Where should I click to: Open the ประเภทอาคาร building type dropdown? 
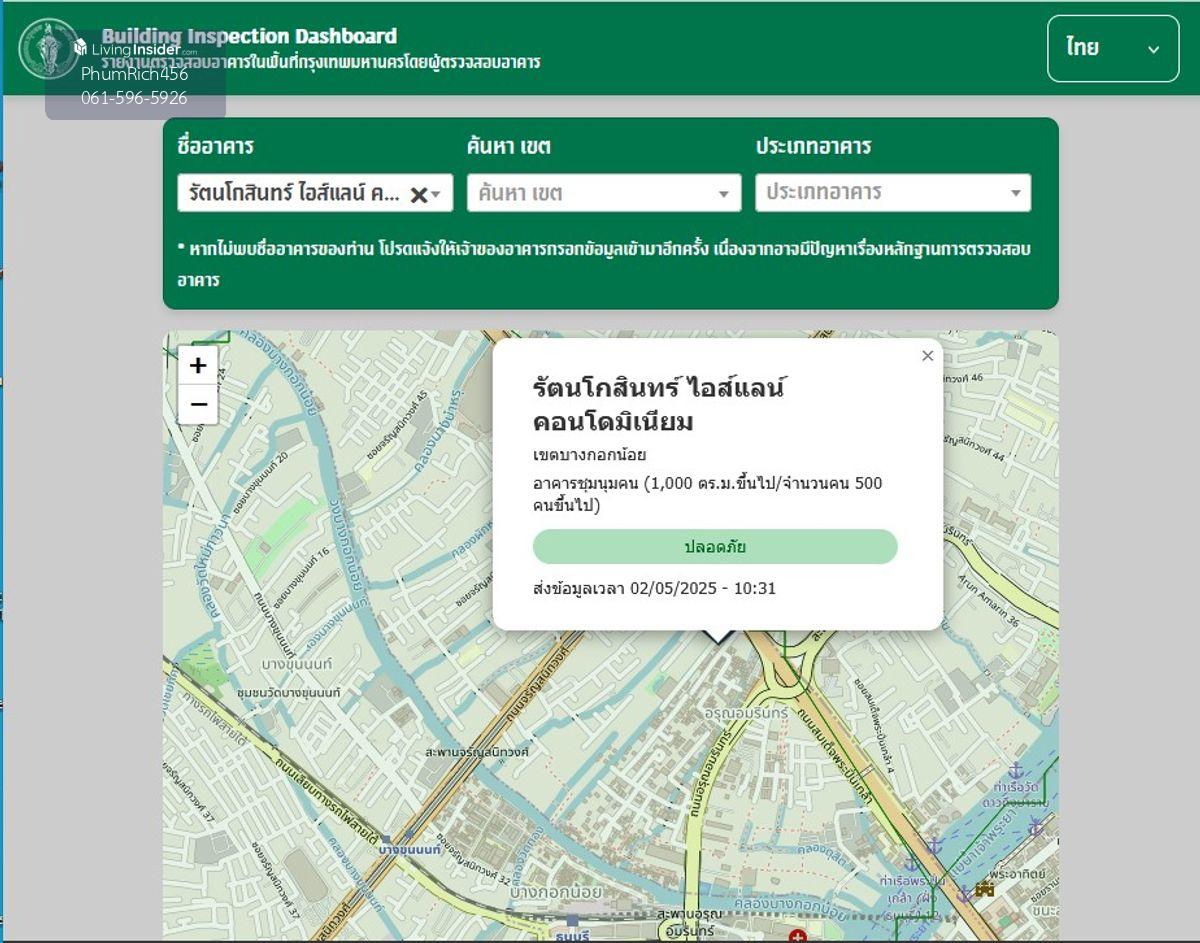pyautogui.click(x=1015, y=193)
